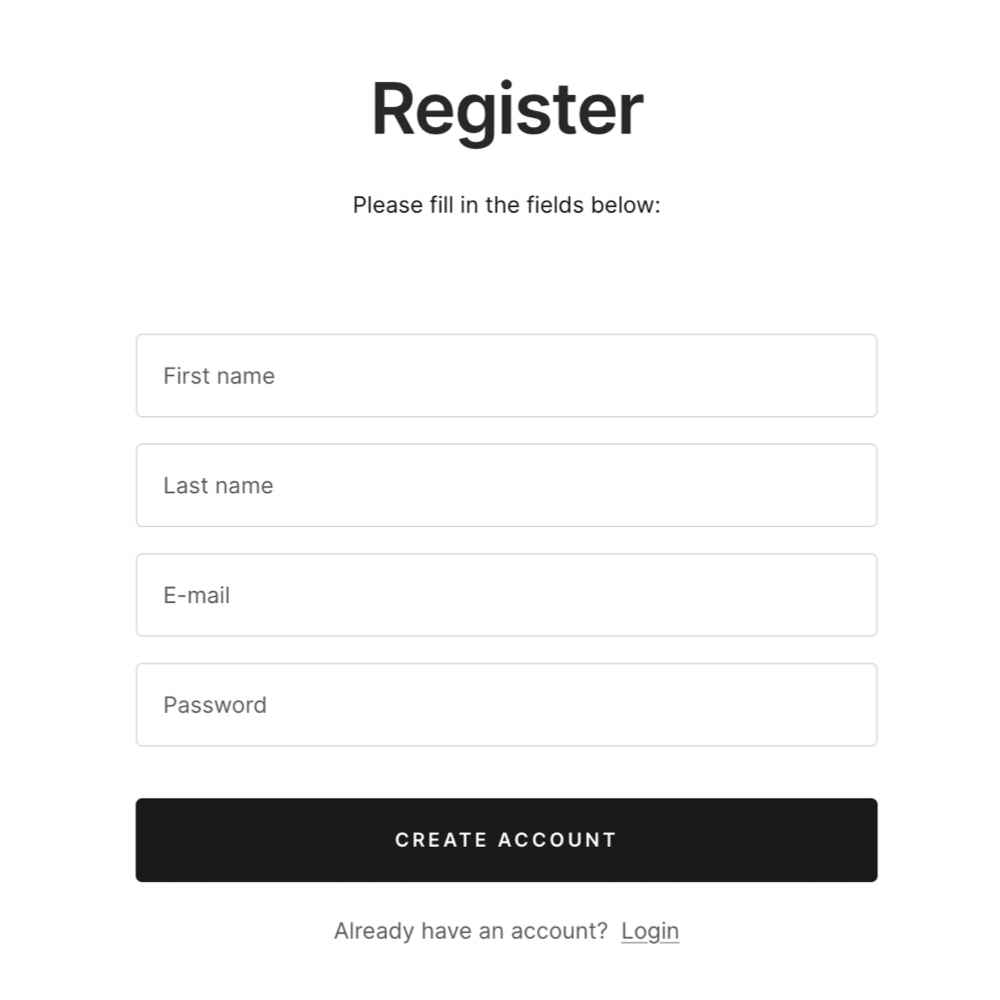Select the E-mail input field

(x=506, y=595)
